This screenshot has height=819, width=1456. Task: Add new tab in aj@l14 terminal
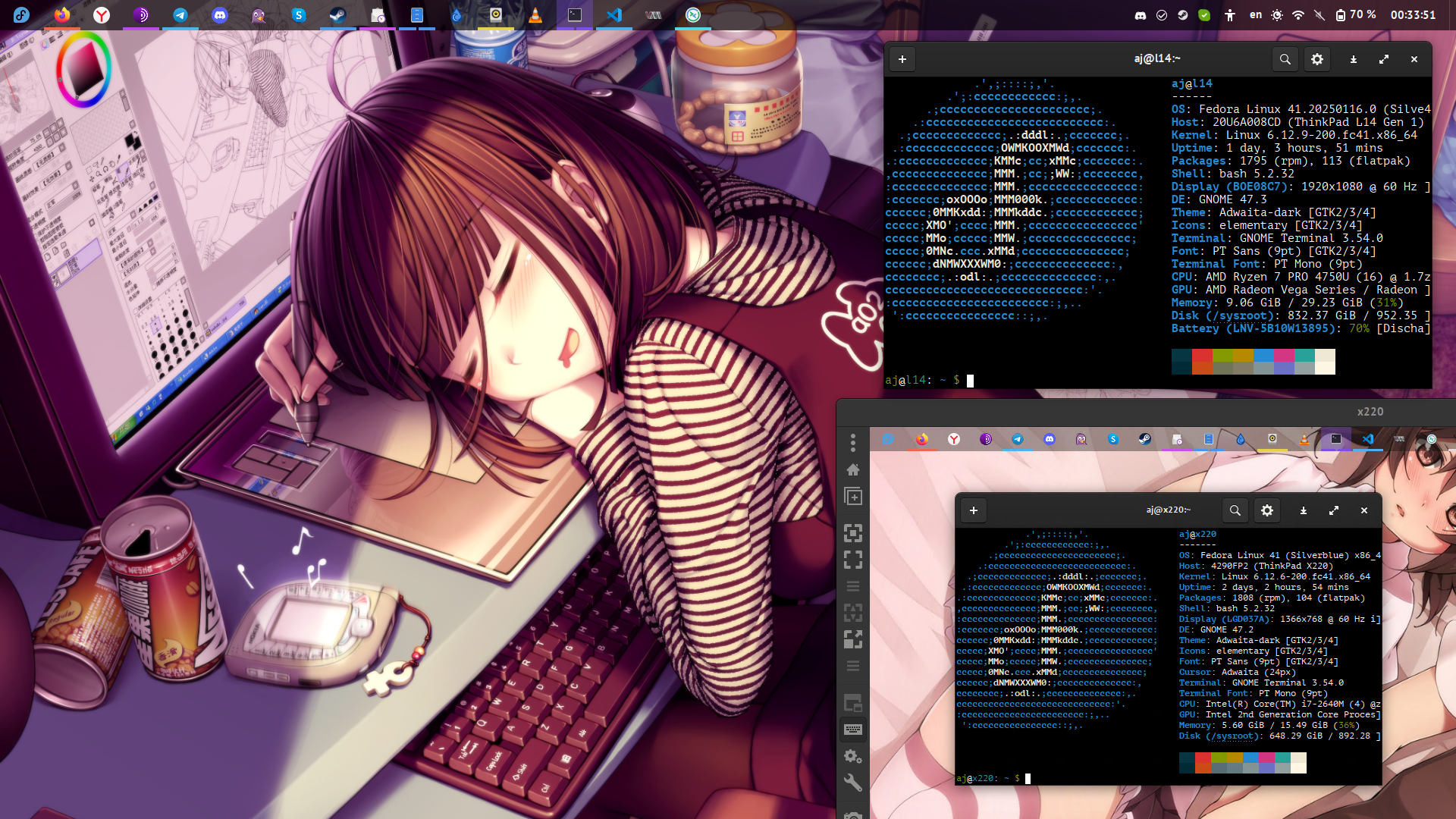pos(902,59)
